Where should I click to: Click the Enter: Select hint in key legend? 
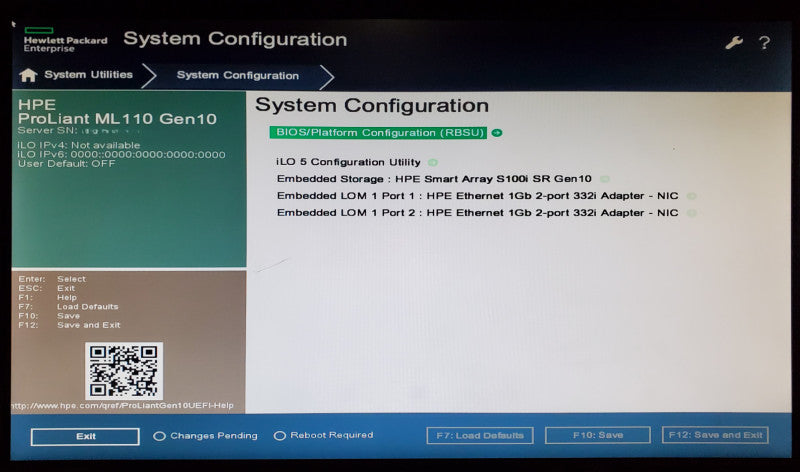(x=52, y=279)
